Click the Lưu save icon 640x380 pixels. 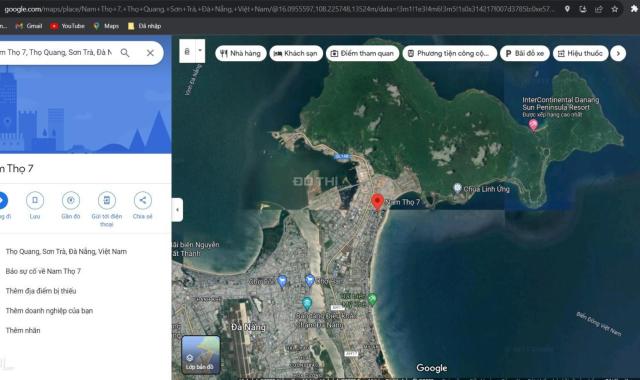pyautogui.click(x=35, y=200)
